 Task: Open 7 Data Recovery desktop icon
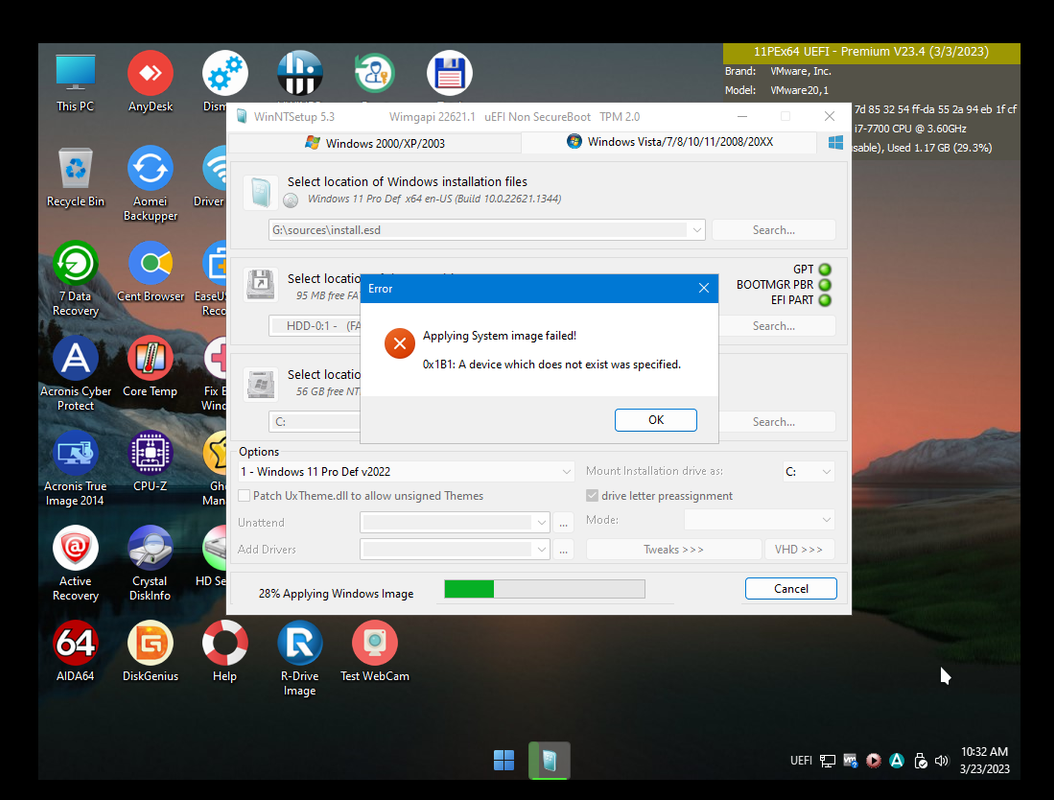click(75, 278)
